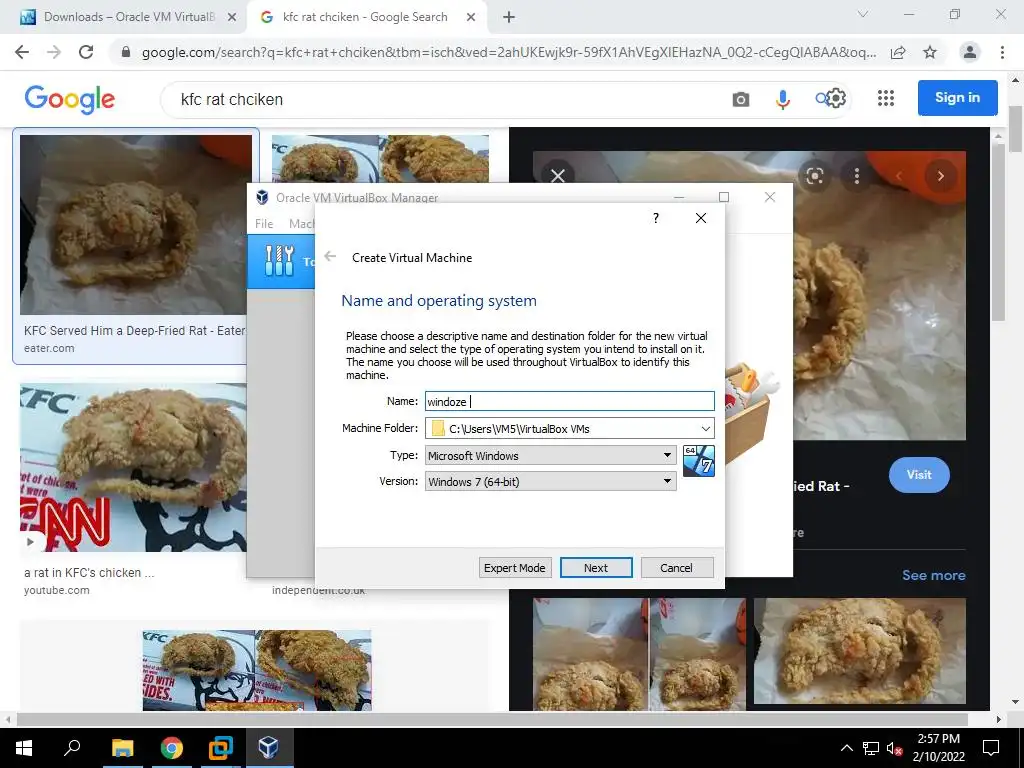This screenshot has width=1024, height=768.
Task: Open the Chrome three-dot menu
Action: coord(1002,52)
